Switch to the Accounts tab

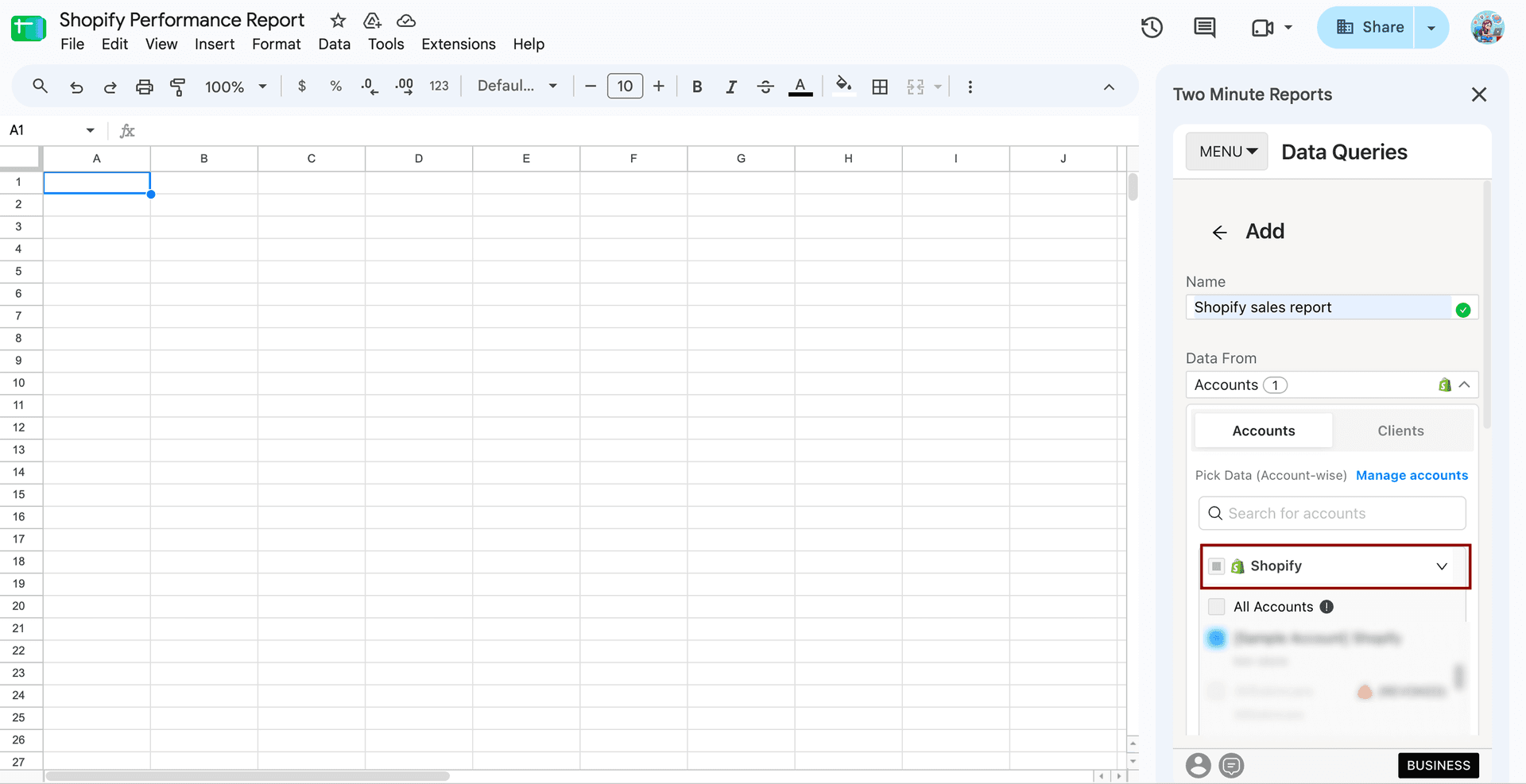(x=1264, y=431)
